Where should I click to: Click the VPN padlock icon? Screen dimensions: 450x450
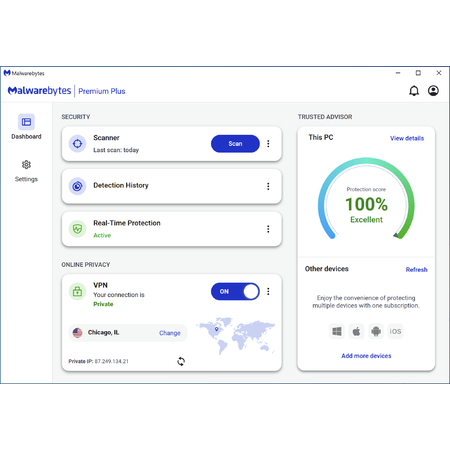[77, 292]
